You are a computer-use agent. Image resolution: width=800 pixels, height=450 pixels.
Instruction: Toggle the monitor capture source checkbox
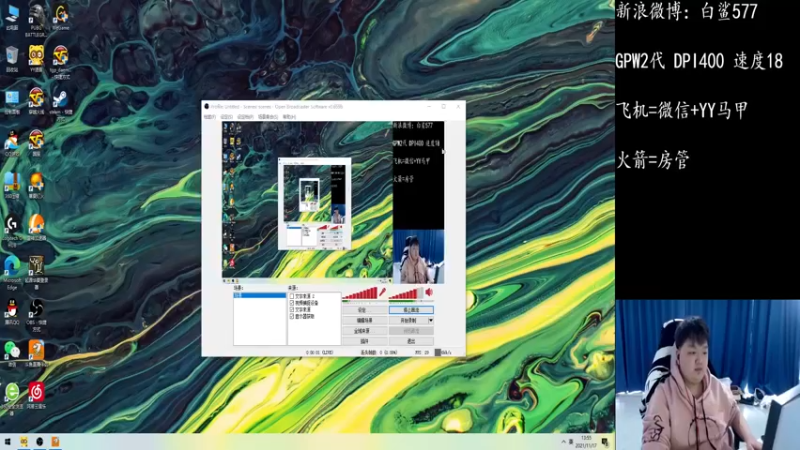click(292, 316)
